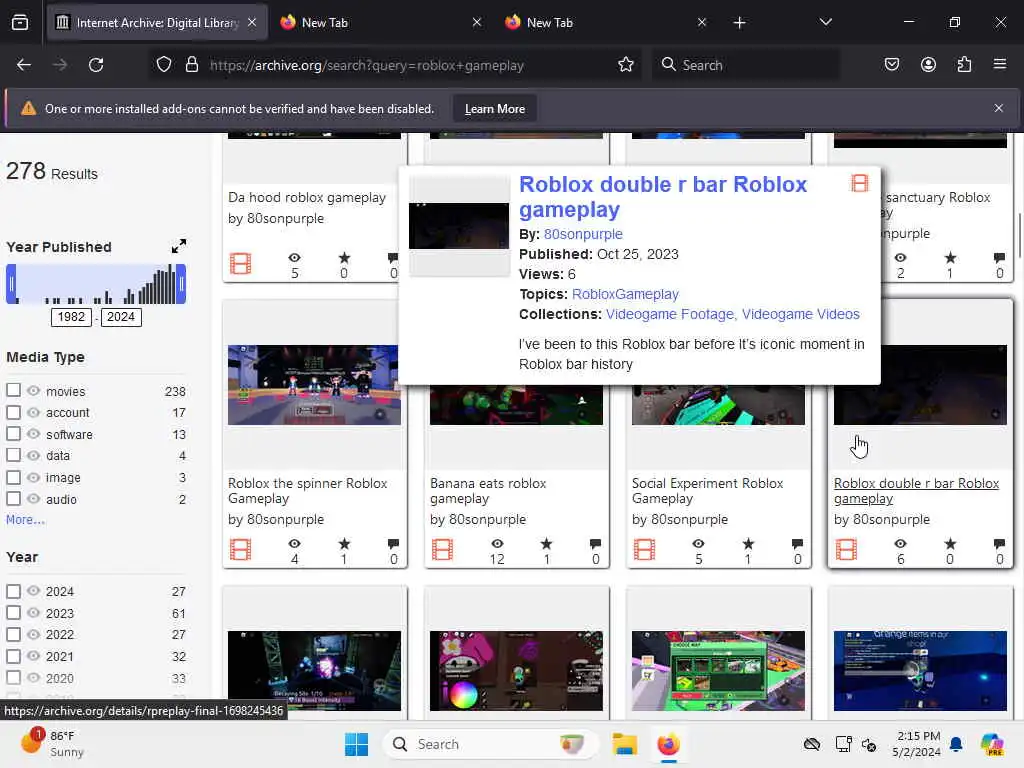Open the Save to Pocket icon
Image resolution: width=1024 pixels, height=768 pixels.
click(891, 65)
